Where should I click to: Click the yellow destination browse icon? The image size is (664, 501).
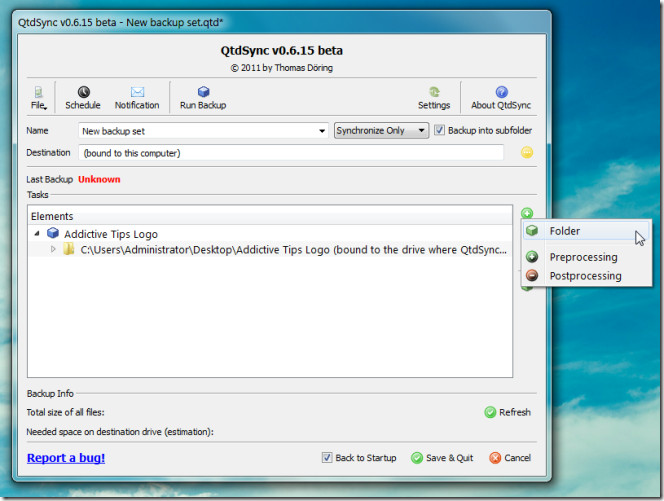pos(527,152)
